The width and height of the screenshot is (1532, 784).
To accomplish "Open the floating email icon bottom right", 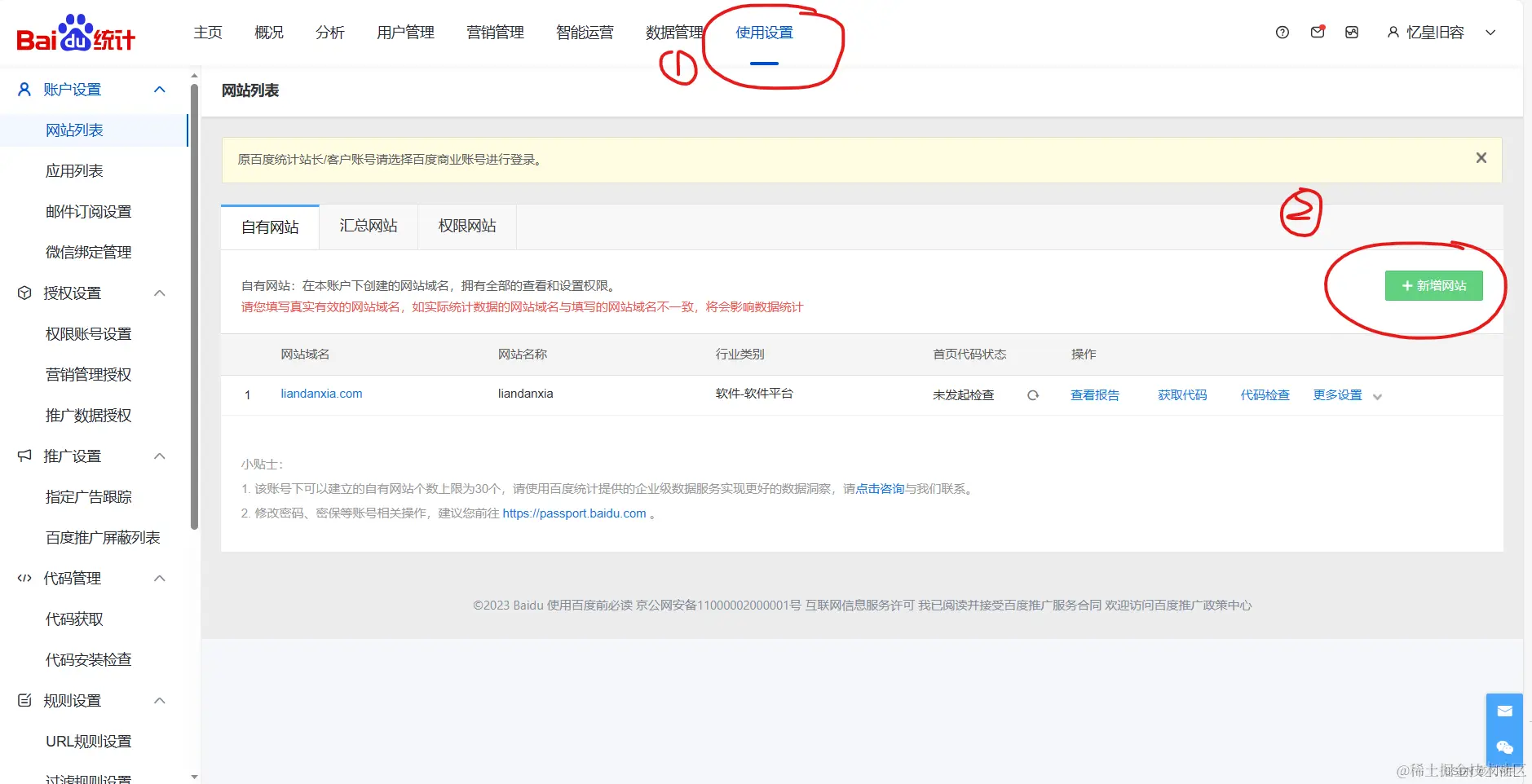I will click(x=1504, y=710).
